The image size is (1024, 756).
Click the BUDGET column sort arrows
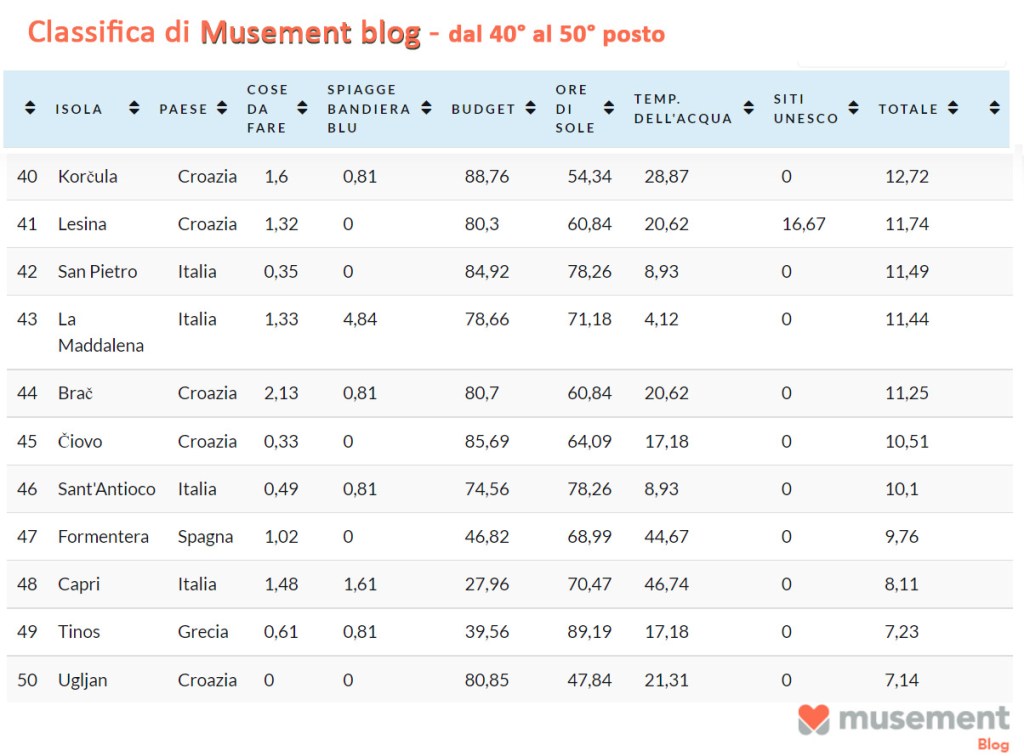(530, 108)
